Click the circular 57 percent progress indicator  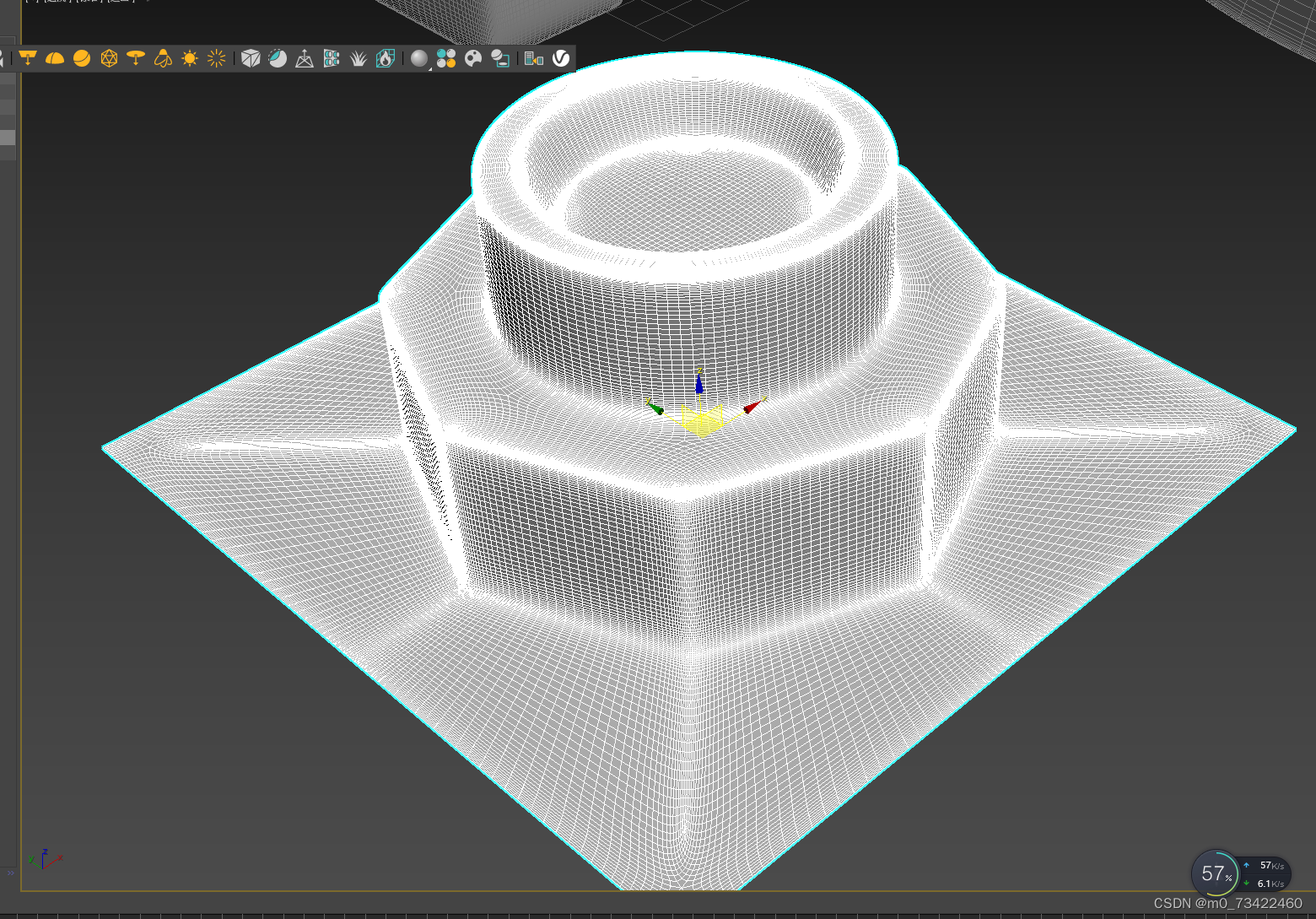1215,874
